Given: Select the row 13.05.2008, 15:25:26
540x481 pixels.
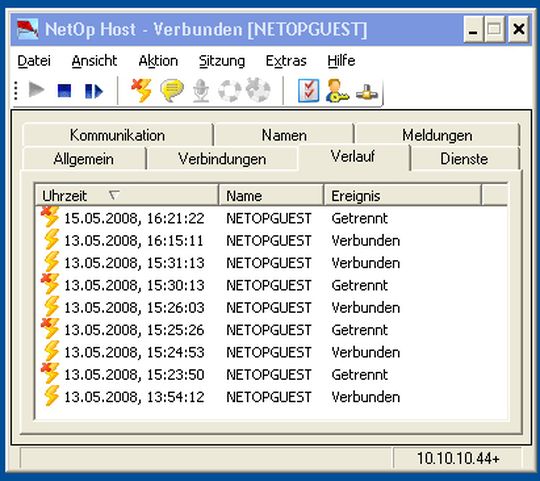Looking at the screenshot, I should point(271,330).
